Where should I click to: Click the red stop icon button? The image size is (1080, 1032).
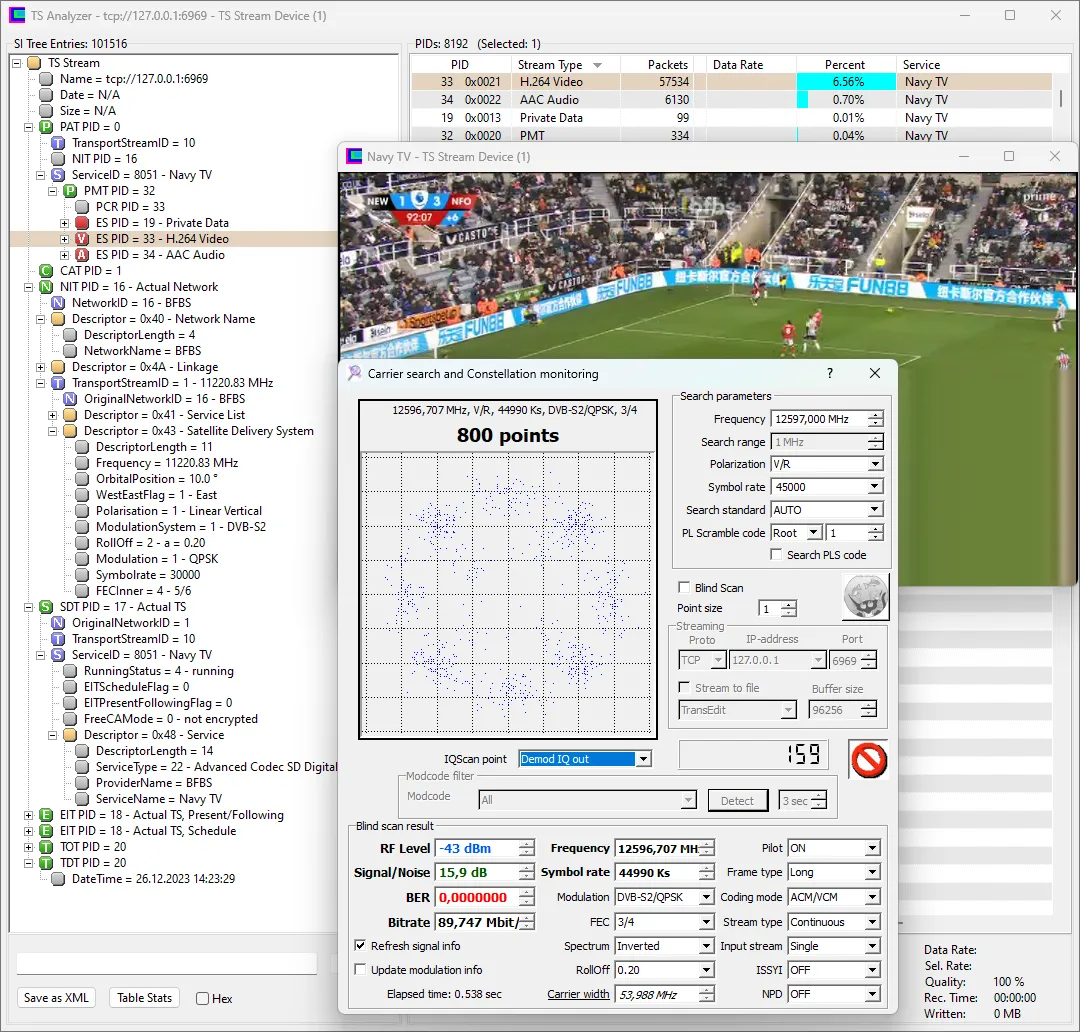[868, 759]
